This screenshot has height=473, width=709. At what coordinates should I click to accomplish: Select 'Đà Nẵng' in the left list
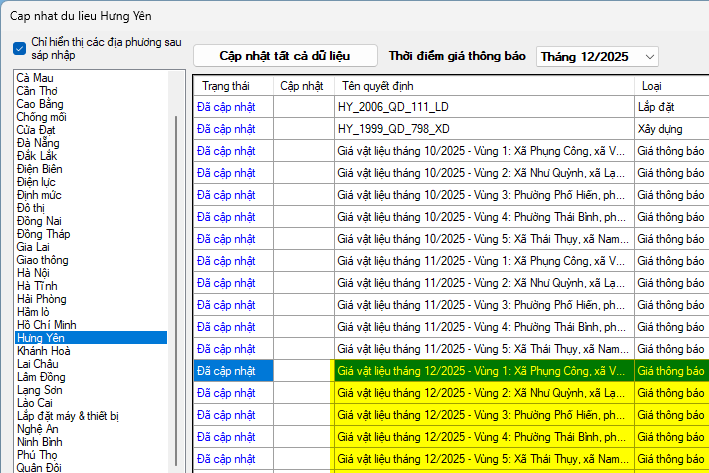(x=39, y=143)
